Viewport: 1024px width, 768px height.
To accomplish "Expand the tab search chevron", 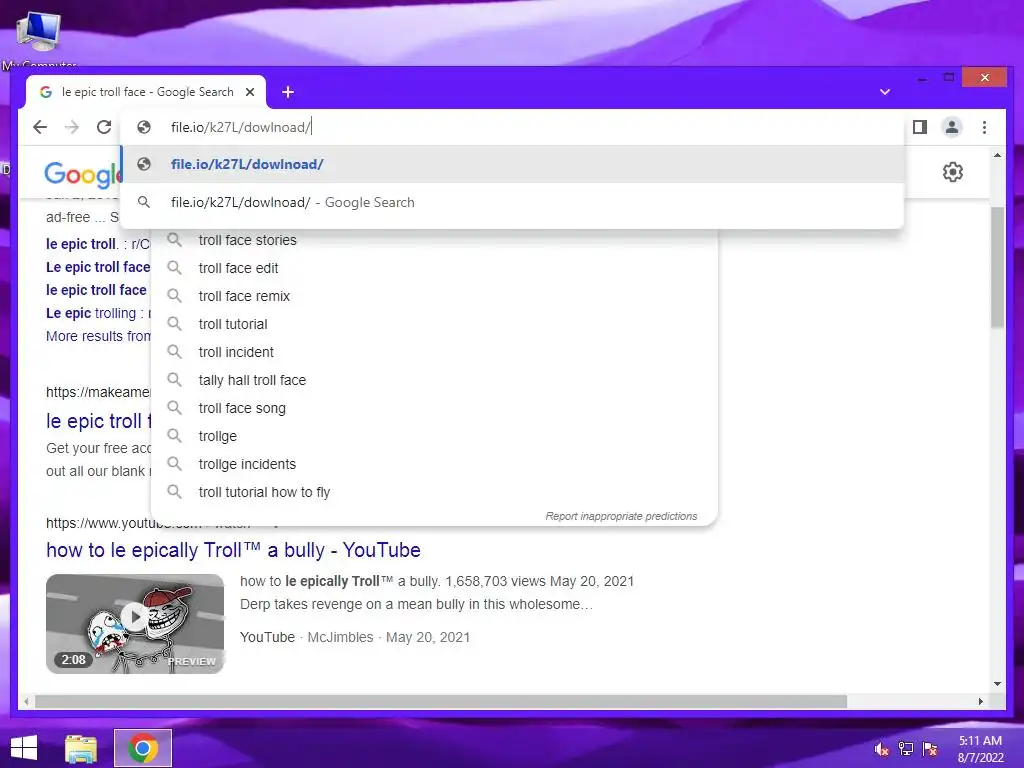I will [x=885, y=92].
